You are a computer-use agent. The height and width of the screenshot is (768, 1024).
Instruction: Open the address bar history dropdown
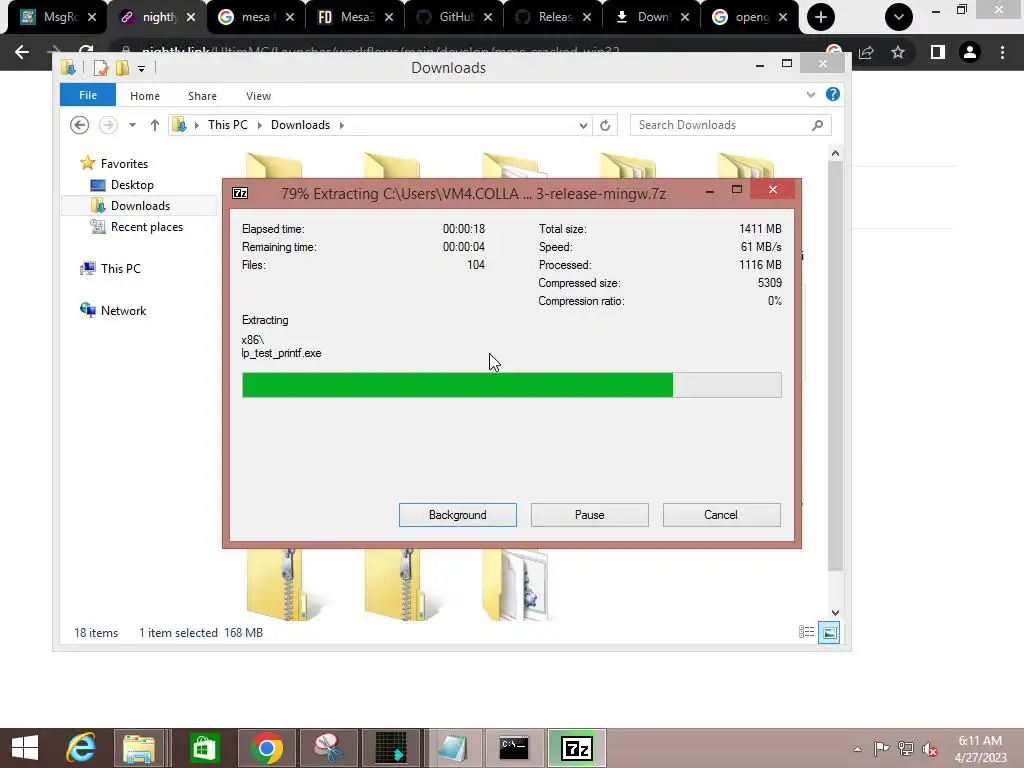tap(583, 125)
